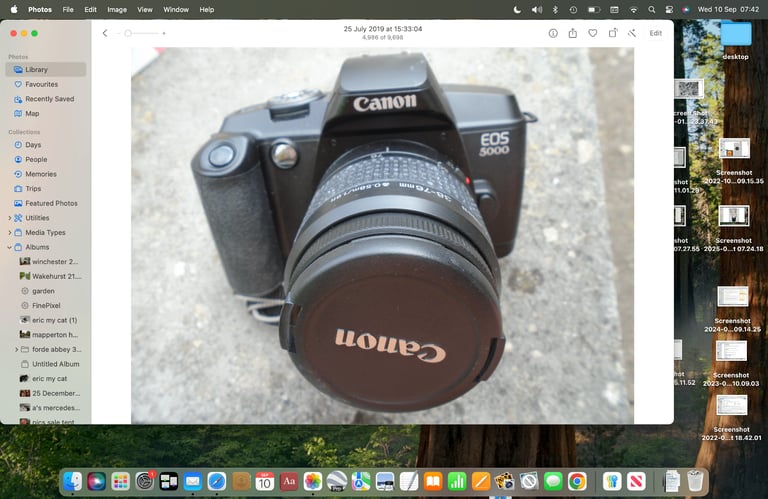Open the File menu
Image resolution: width=768 pixels, height=499 pixels.
[x=68, y=9]
